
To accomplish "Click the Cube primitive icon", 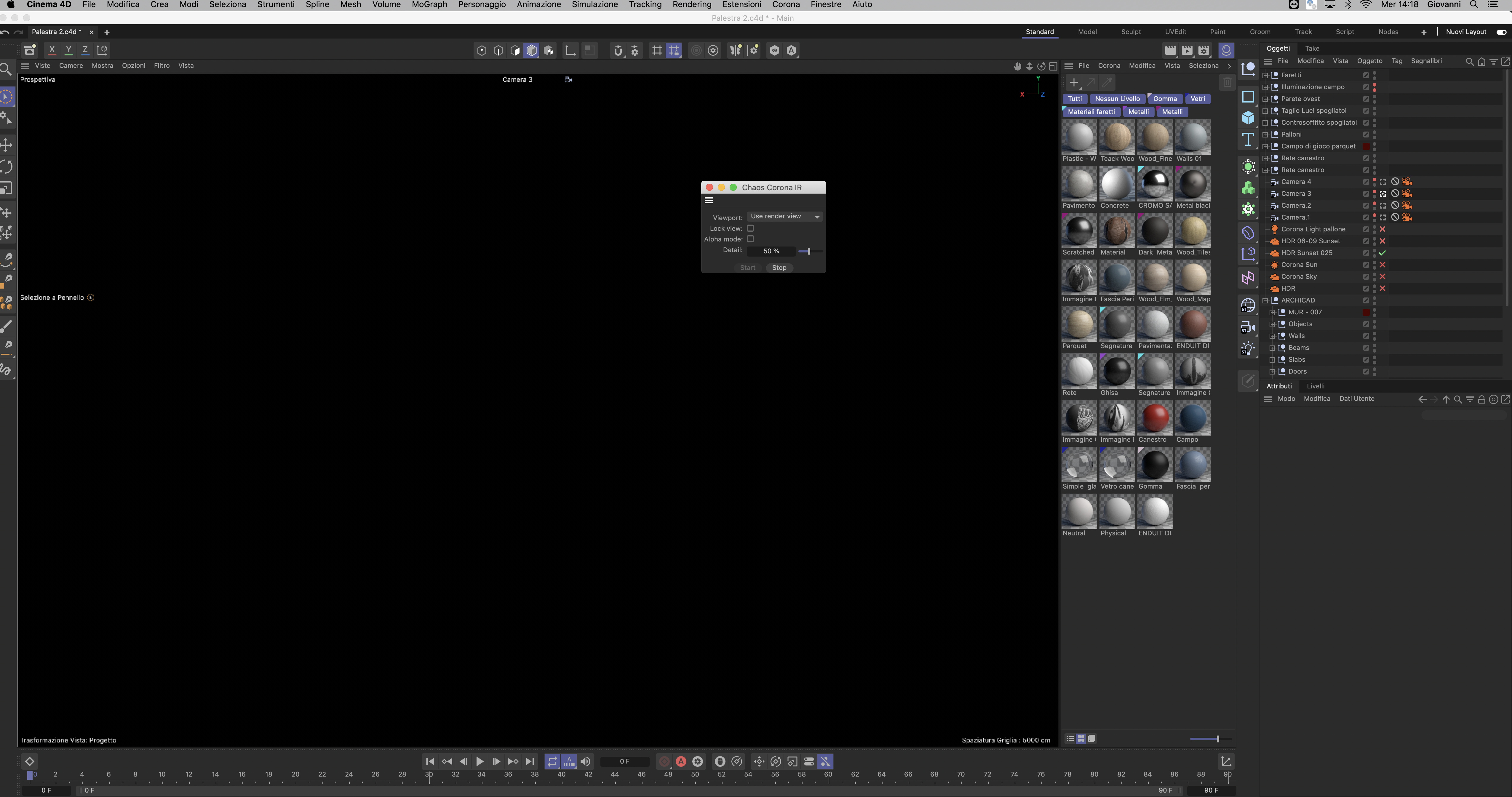I will (1248, 118).
